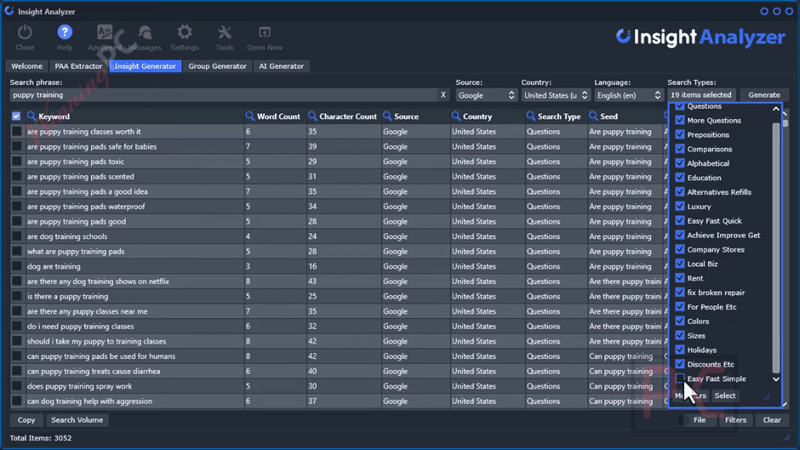Open the Tools wrench icon
The image size is (800, 450).
224,33
